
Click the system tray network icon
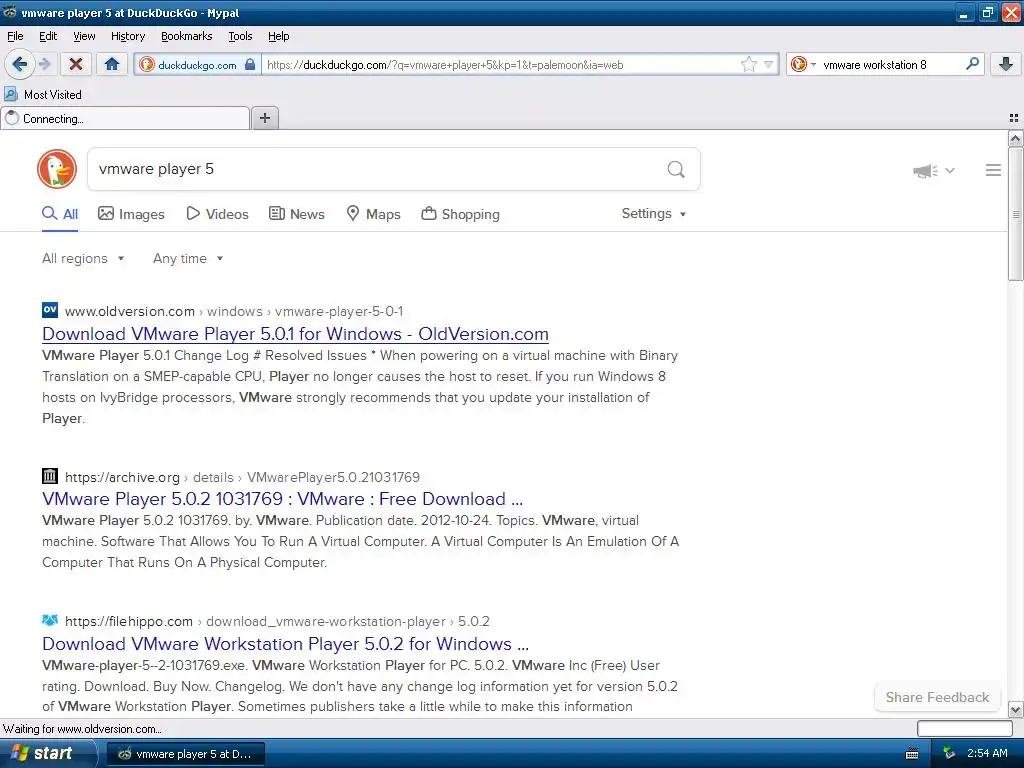(949, 754)
